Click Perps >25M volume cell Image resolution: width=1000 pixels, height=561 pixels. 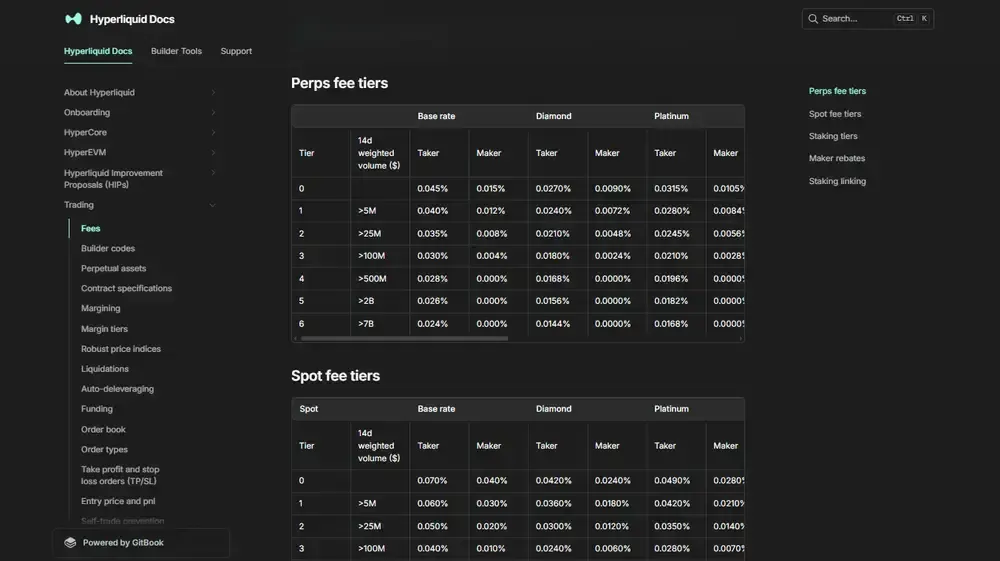coord(369,234)
